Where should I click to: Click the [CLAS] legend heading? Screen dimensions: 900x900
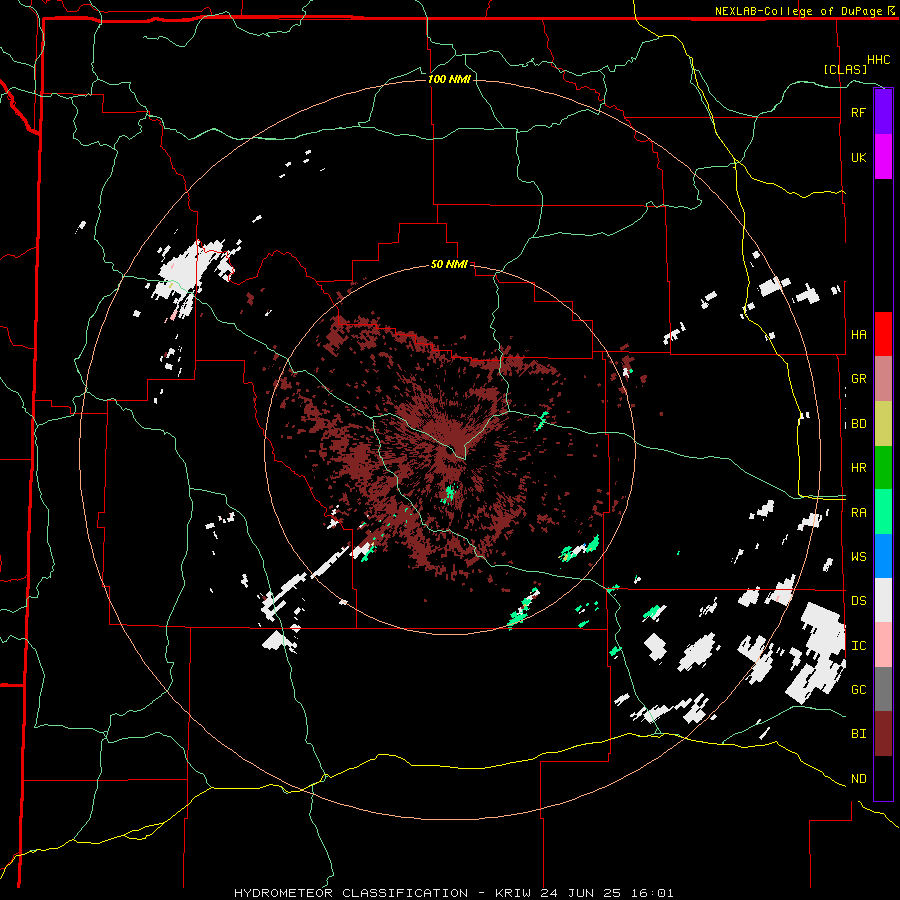pyautogui.click(x=845, y=69)
